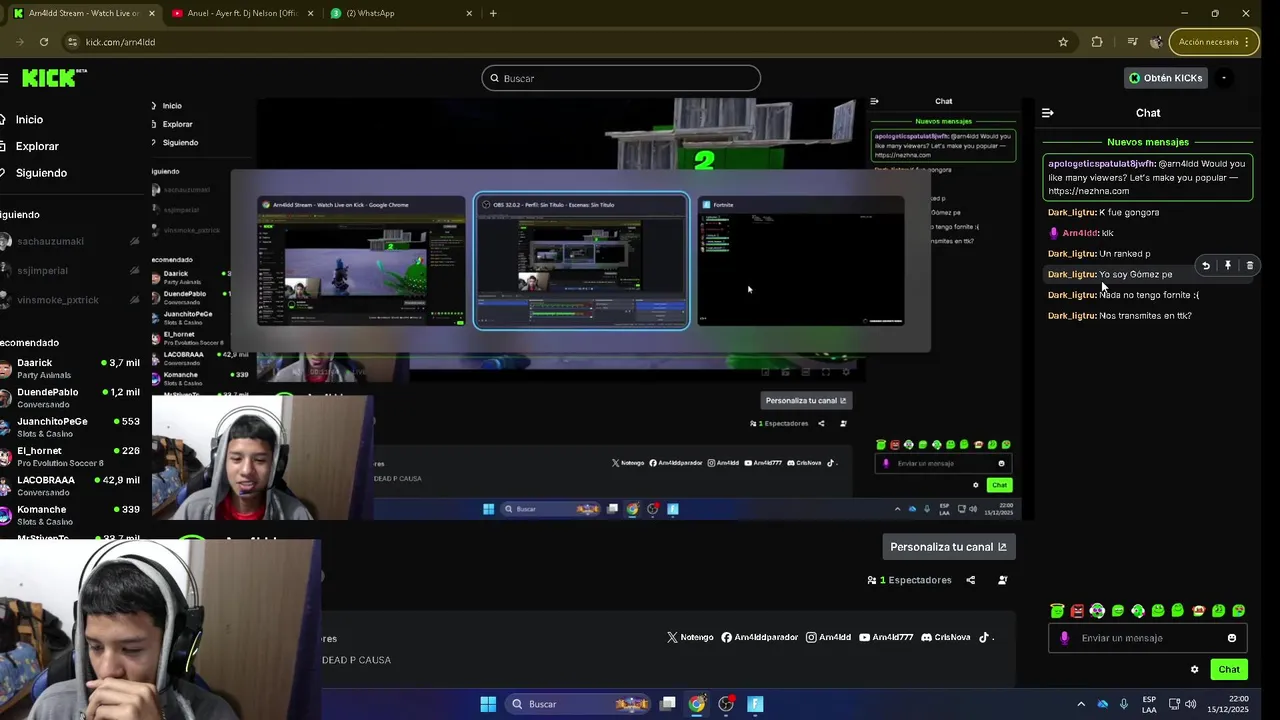The width and height of the screenshot is (1280, 720).
Task: Open Fortnite from the taskbar
Action: coord(755,704)
